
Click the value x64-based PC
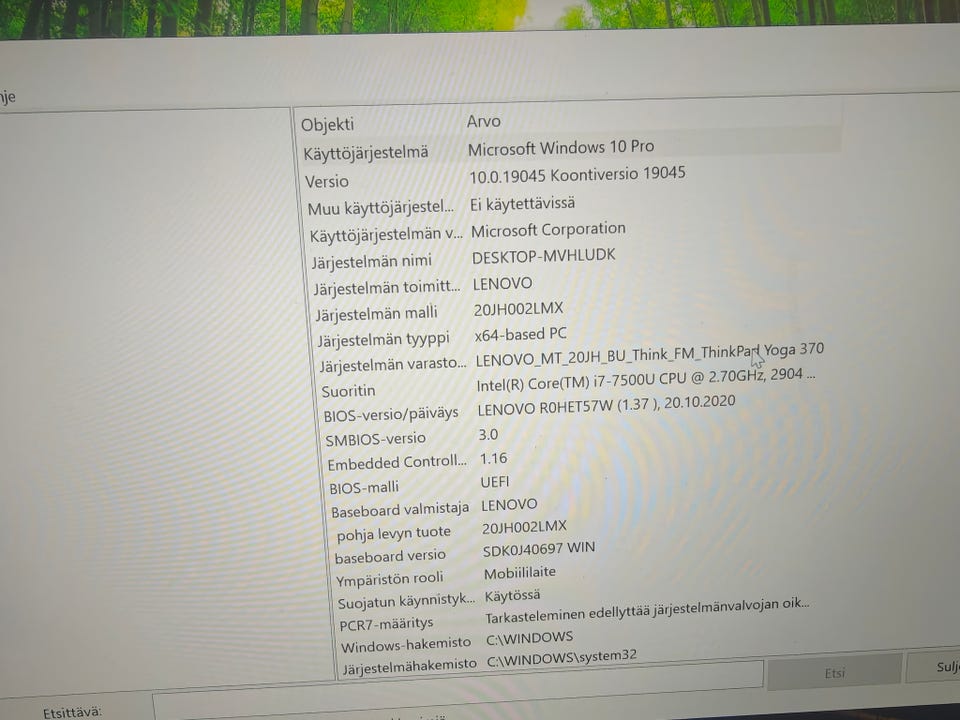click(x=520, y=334)
